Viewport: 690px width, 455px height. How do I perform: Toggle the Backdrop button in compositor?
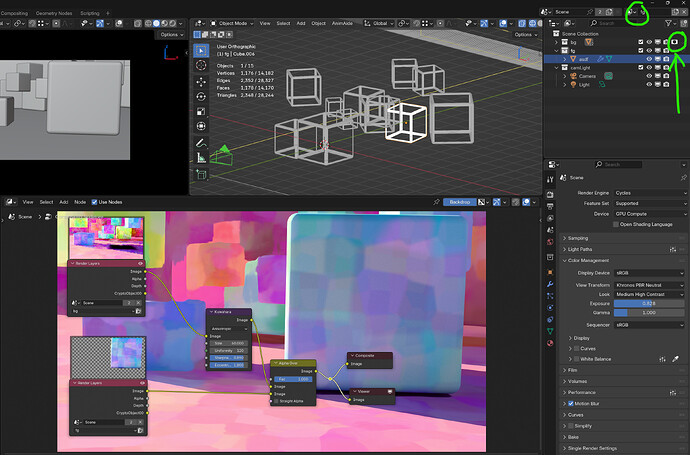point(459,202)
